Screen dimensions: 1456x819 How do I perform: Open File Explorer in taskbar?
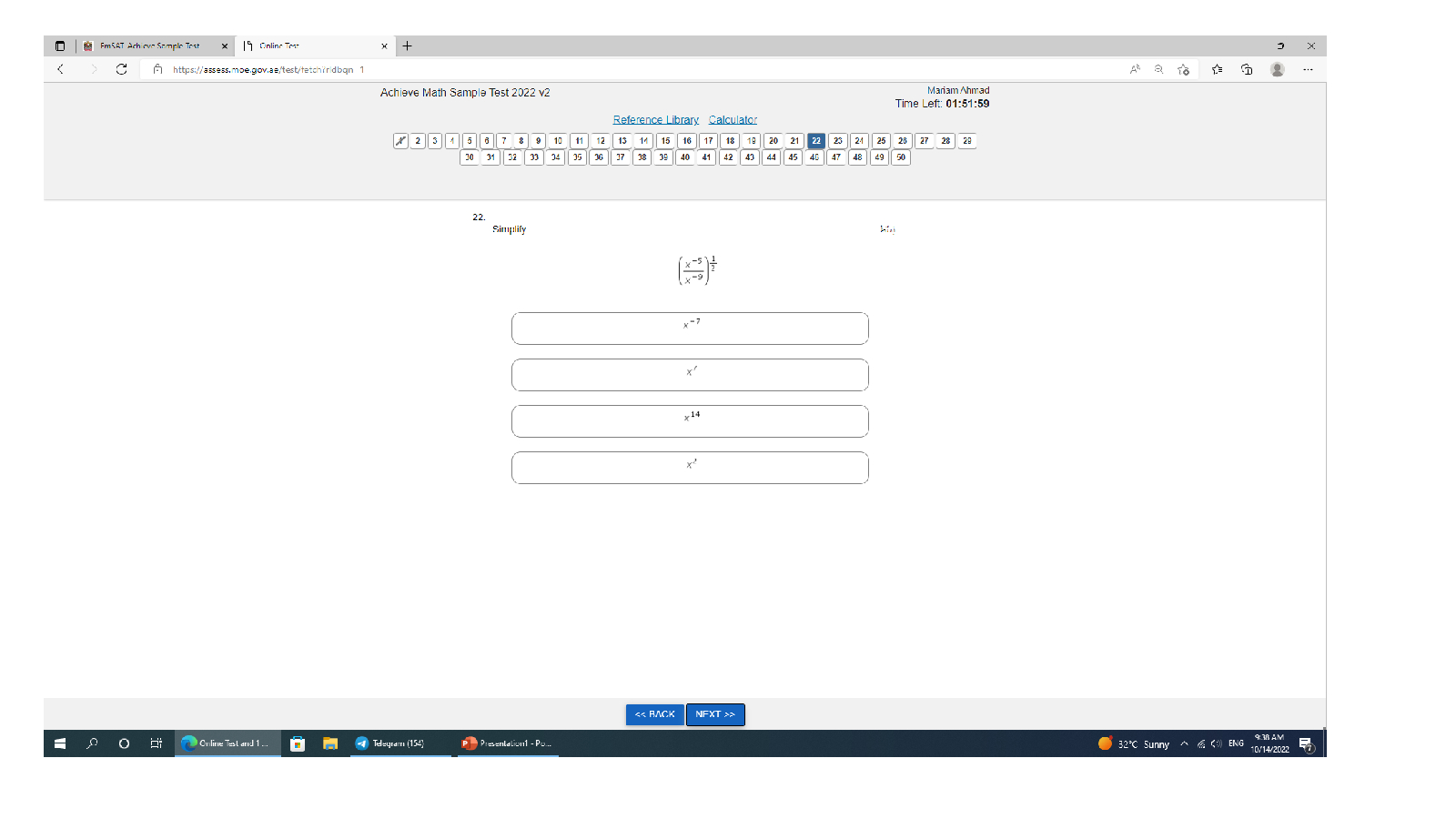point(330,743)
